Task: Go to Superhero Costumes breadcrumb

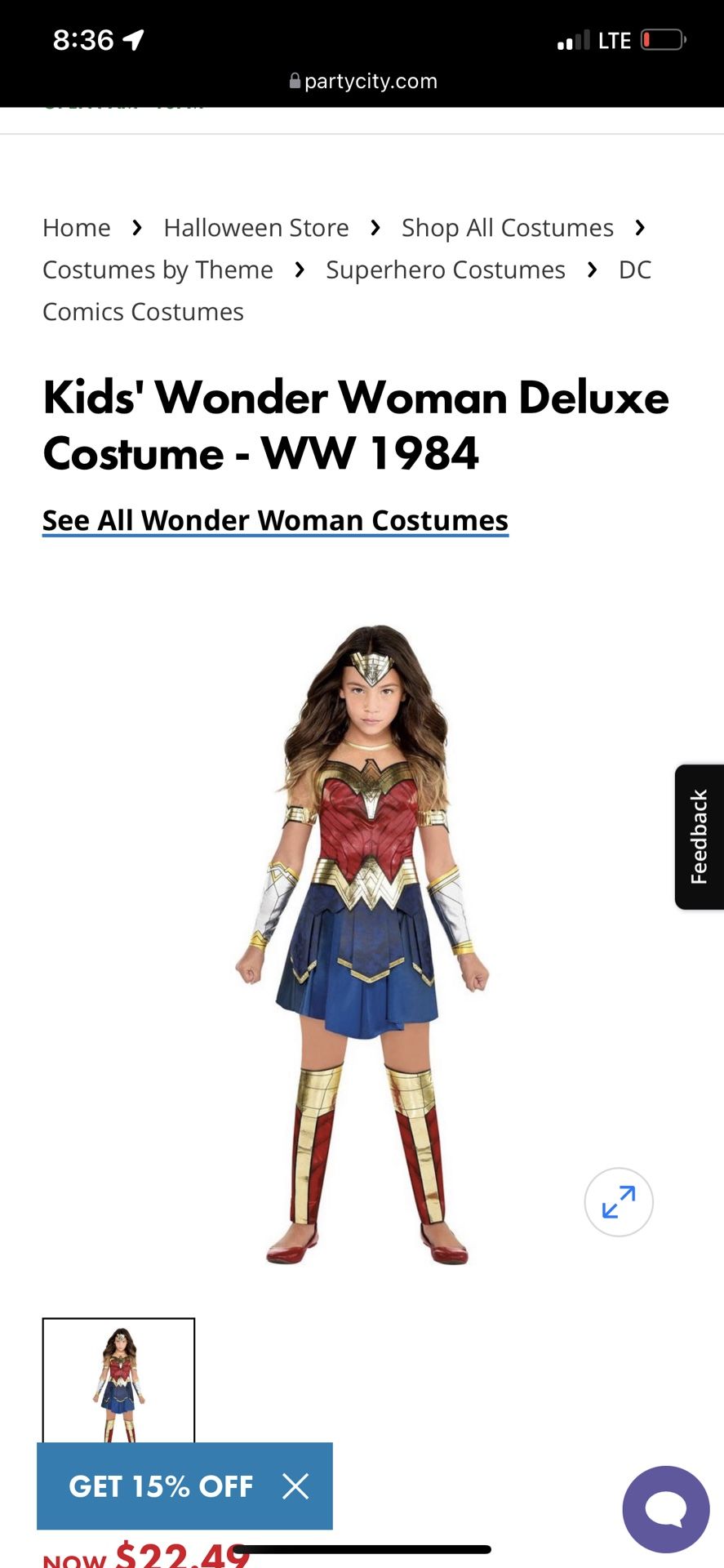Action: click(x=446, y=270)
